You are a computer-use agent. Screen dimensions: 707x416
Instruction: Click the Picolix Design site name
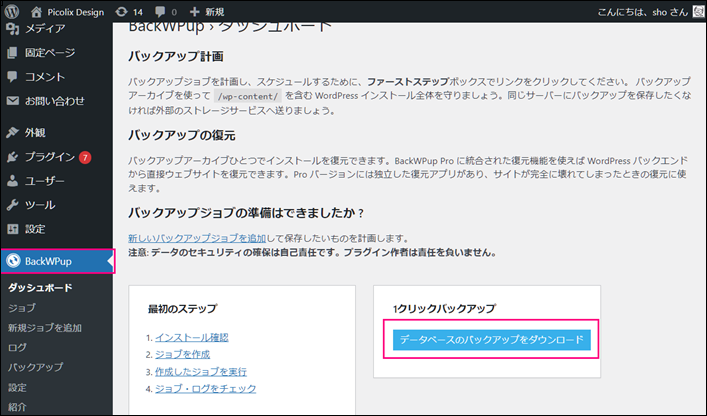point(76,12)
